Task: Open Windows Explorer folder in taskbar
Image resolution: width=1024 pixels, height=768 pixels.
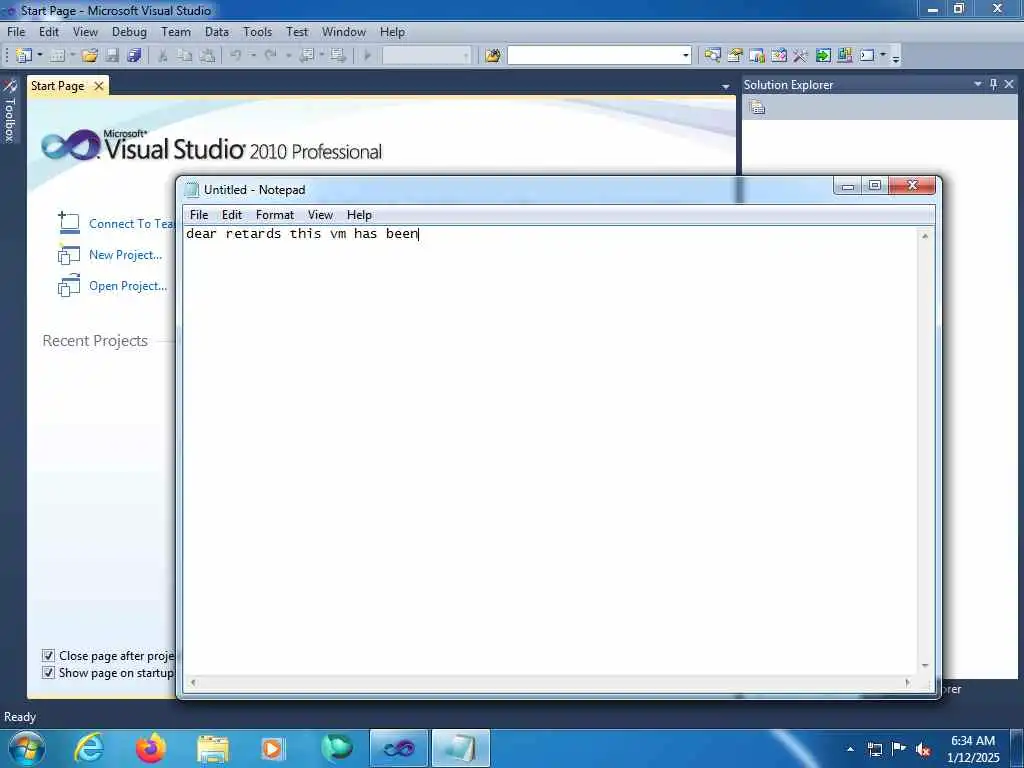Action: [213, 748]
